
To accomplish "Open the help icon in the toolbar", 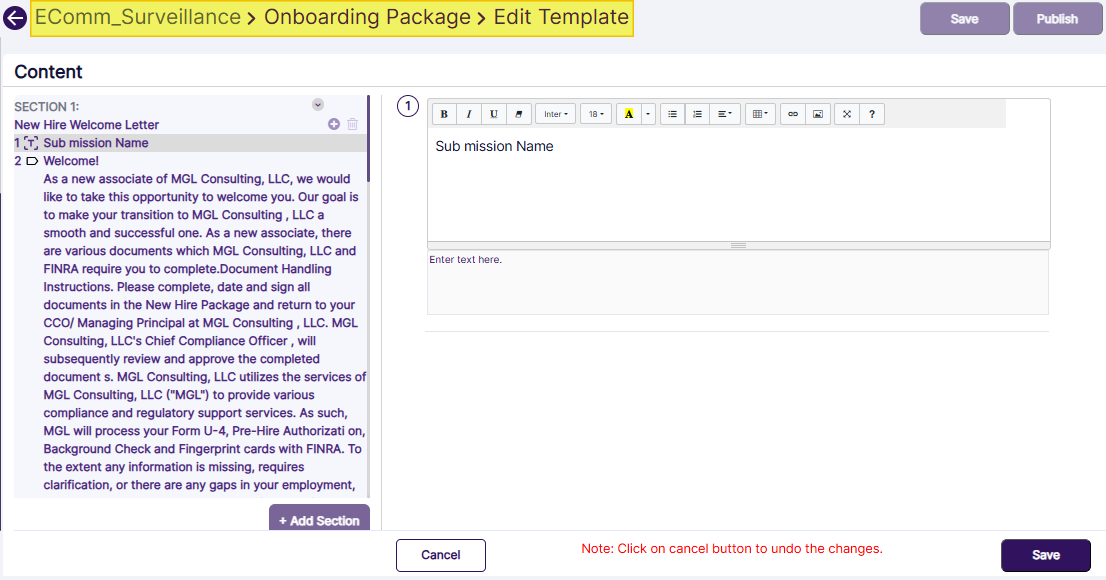I will pyautogui.click(x=871, y=113).
